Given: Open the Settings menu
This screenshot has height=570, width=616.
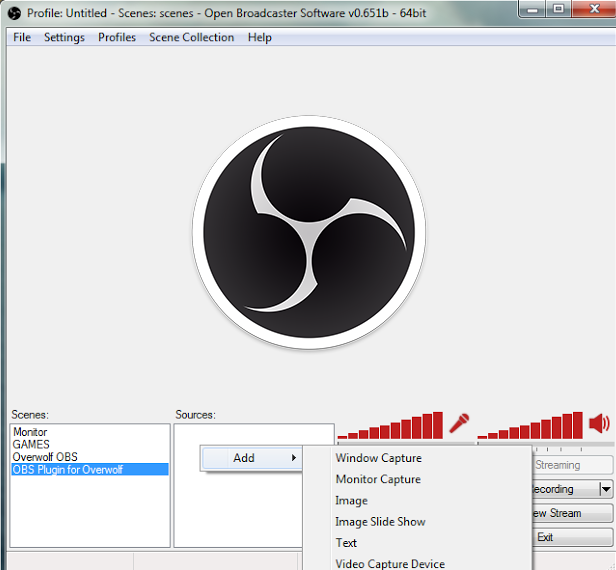Looking at the screenshot, I should 64,37.
